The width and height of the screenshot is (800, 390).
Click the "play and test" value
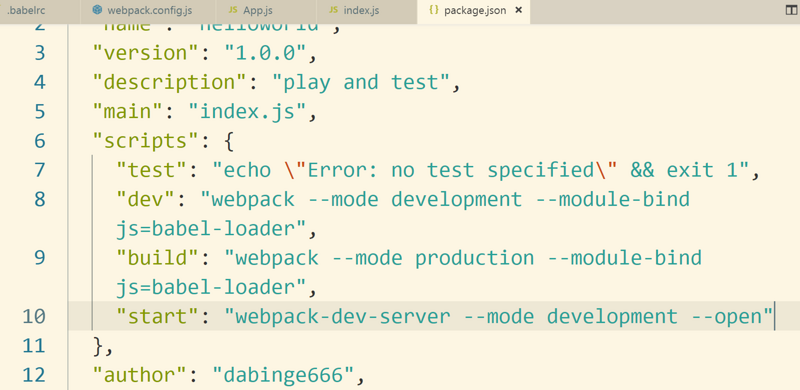pos(361,82)
